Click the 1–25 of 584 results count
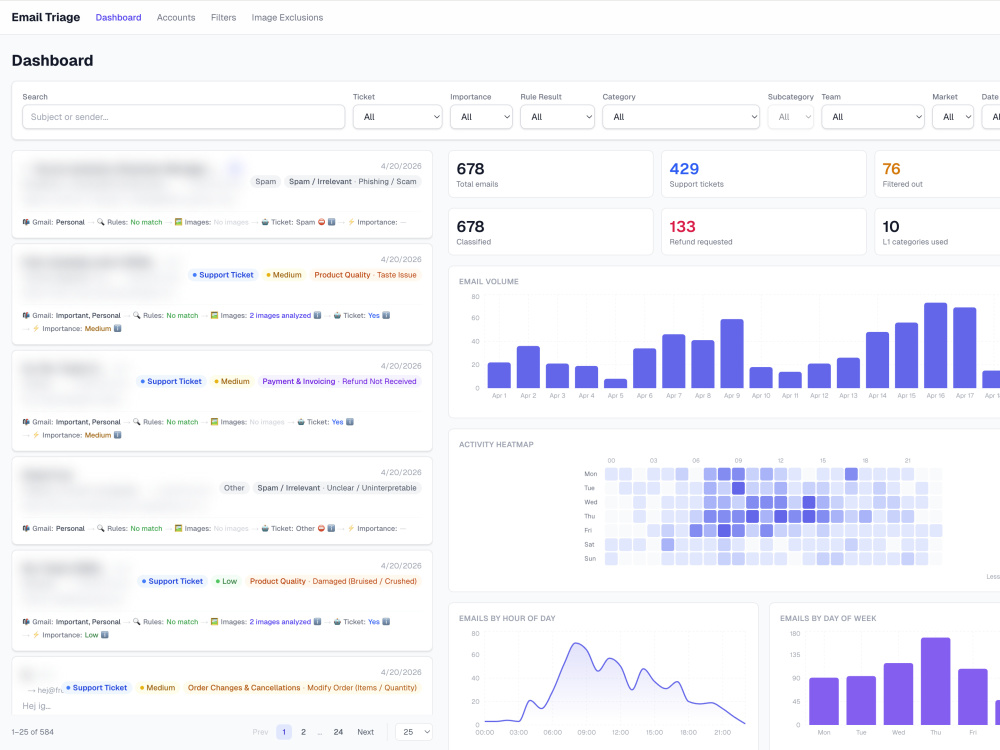 [33, 732]
